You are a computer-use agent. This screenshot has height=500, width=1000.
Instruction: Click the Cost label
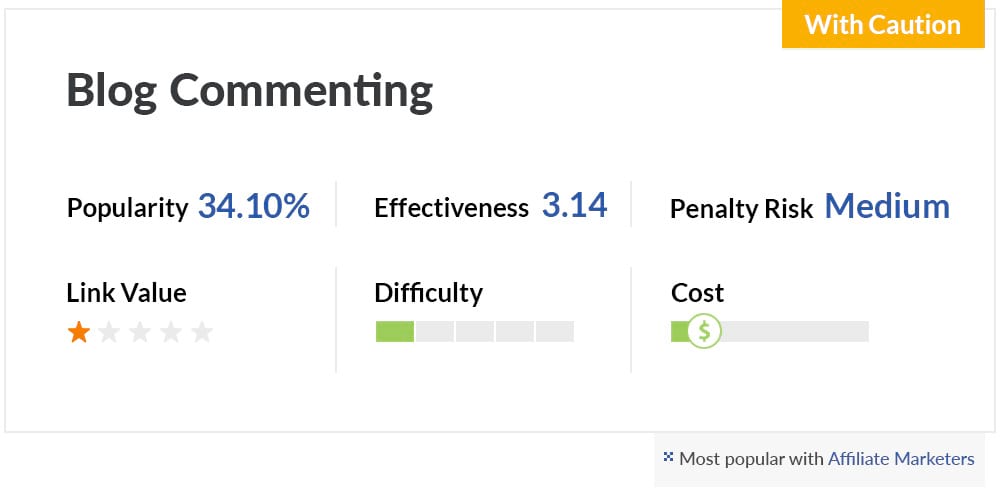coord(698,293)
